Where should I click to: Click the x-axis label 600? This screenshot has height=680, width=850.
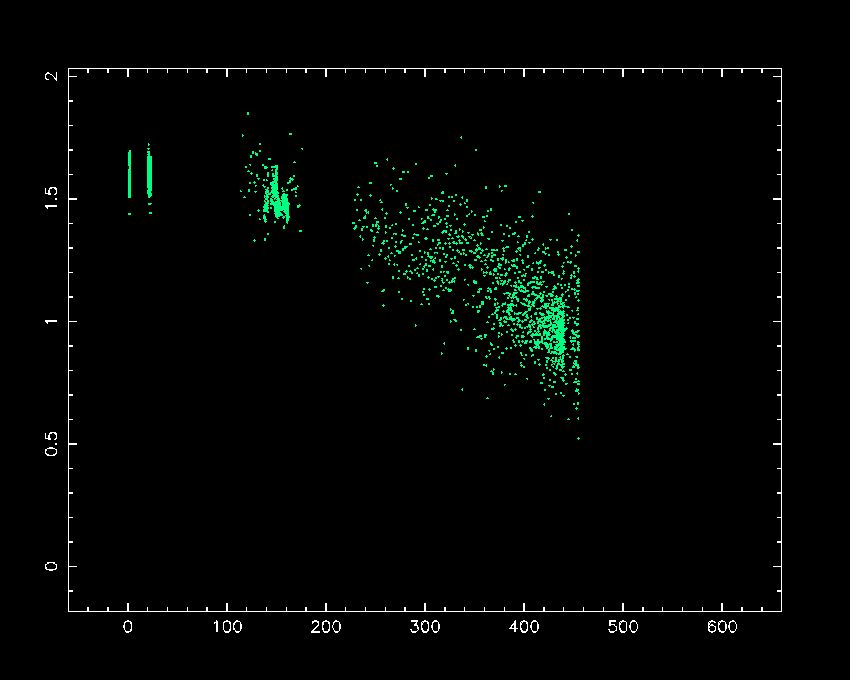pos(722,627)
